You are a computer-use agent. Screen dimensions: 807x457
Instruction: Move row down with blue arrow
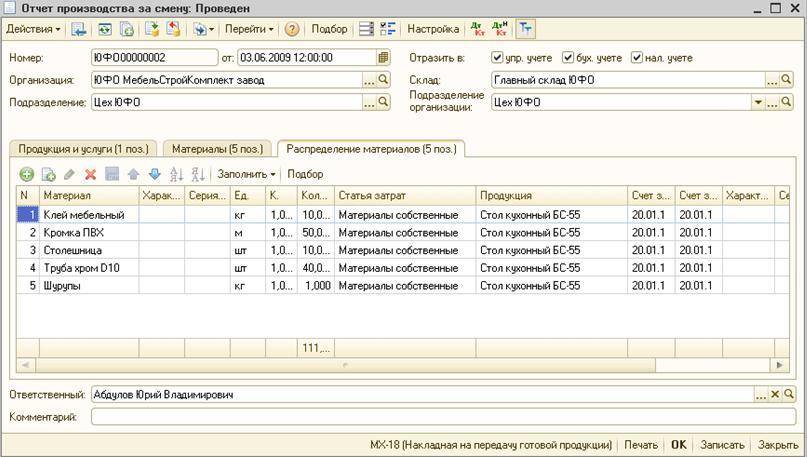[154, 174]
